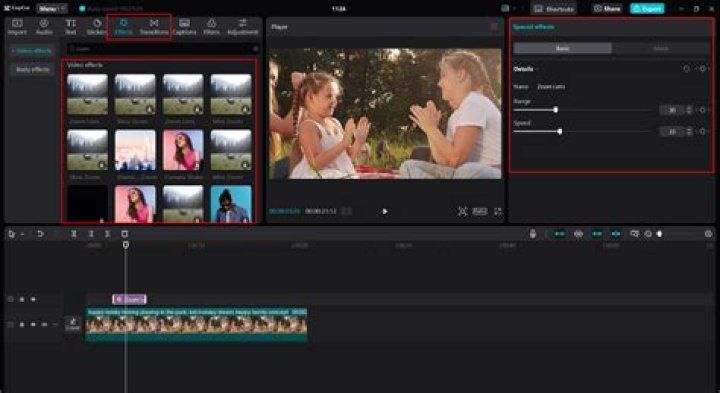Image resolution: width=720 pixels, height=393 pixels.
Task: Toggle the preview axis
Action: point(616,234)
